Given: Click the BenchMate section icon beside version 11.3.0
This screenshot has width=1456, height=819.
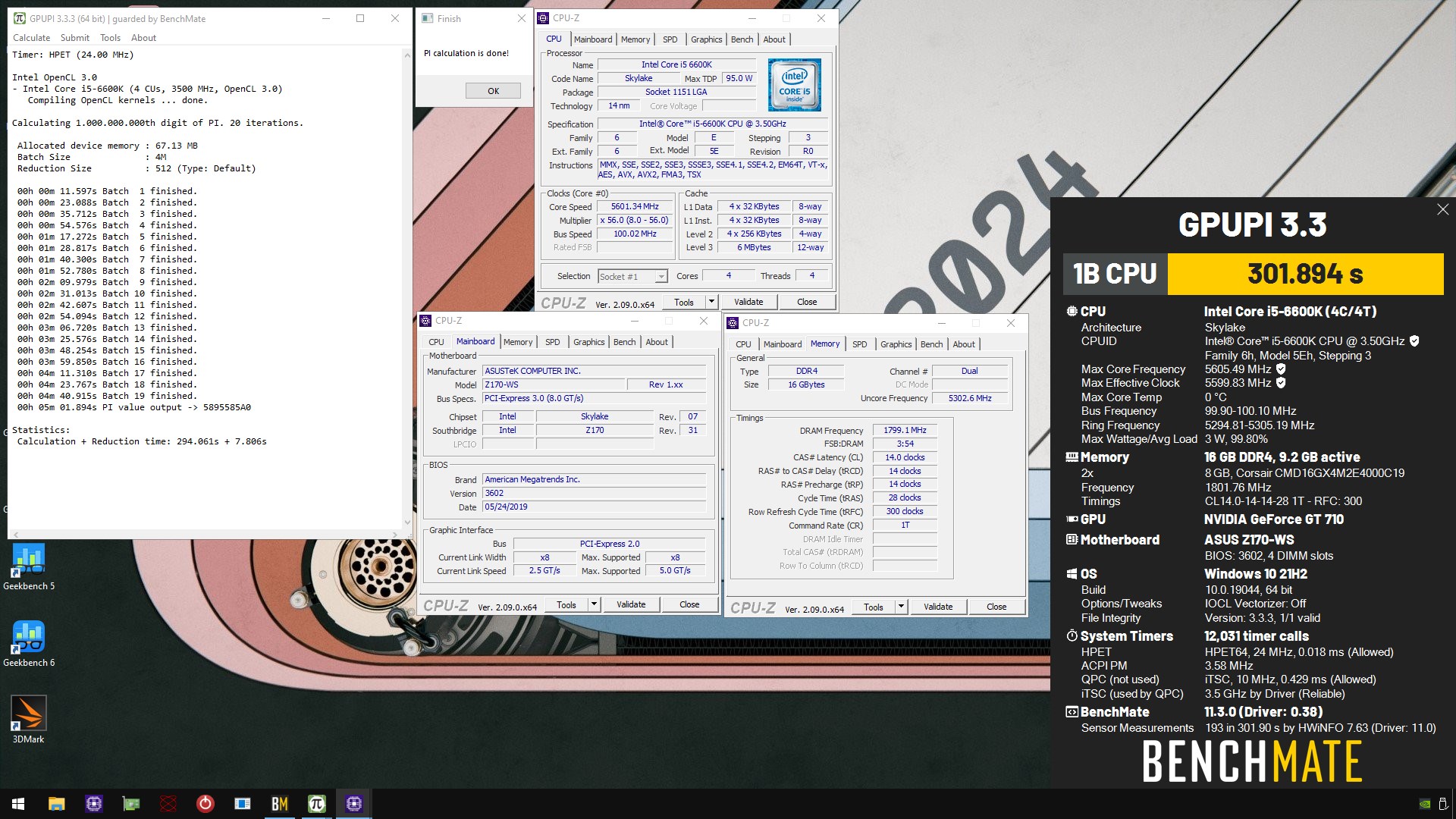Looking at the screenshot, I should click(x=1072, y=712).
